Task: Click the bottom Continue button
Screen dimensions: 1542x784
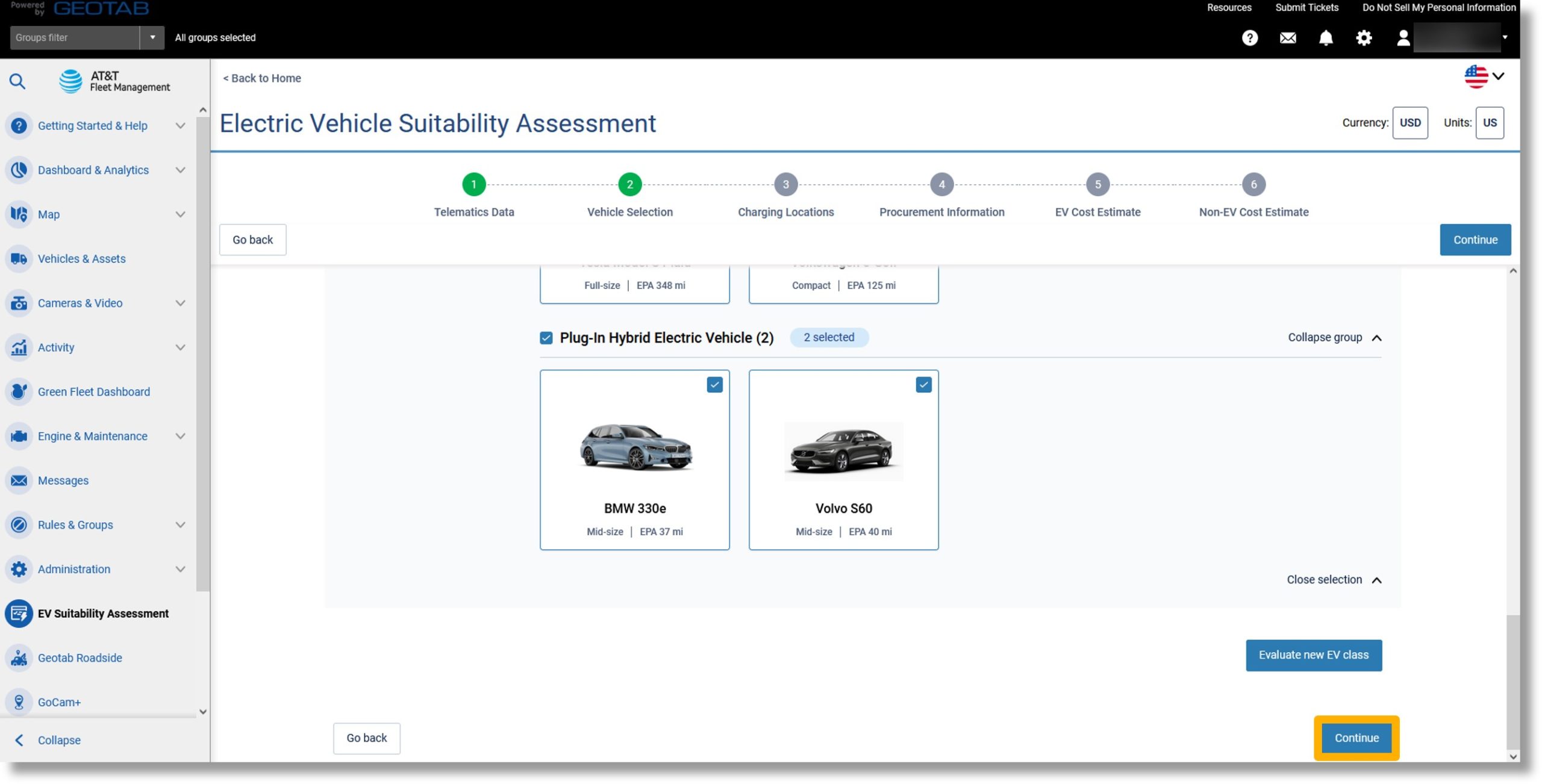Action: (1356, 738)
